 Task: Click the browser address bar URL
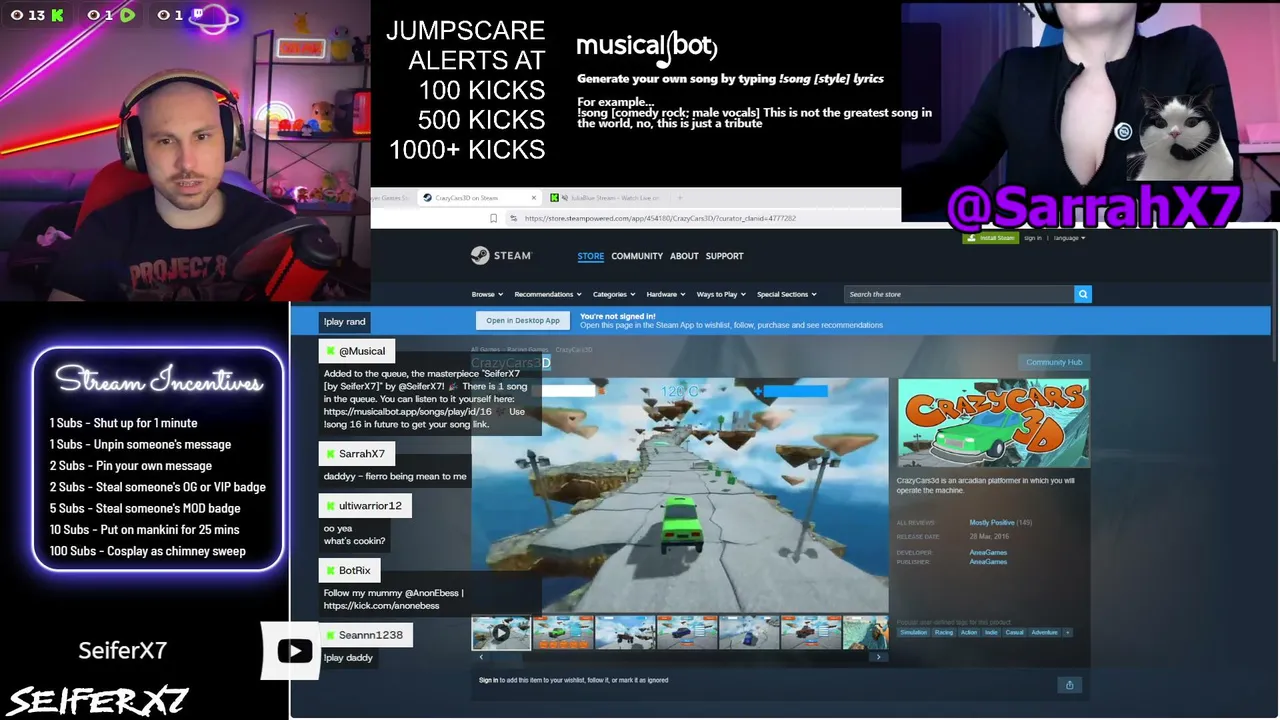coord(660,218)
